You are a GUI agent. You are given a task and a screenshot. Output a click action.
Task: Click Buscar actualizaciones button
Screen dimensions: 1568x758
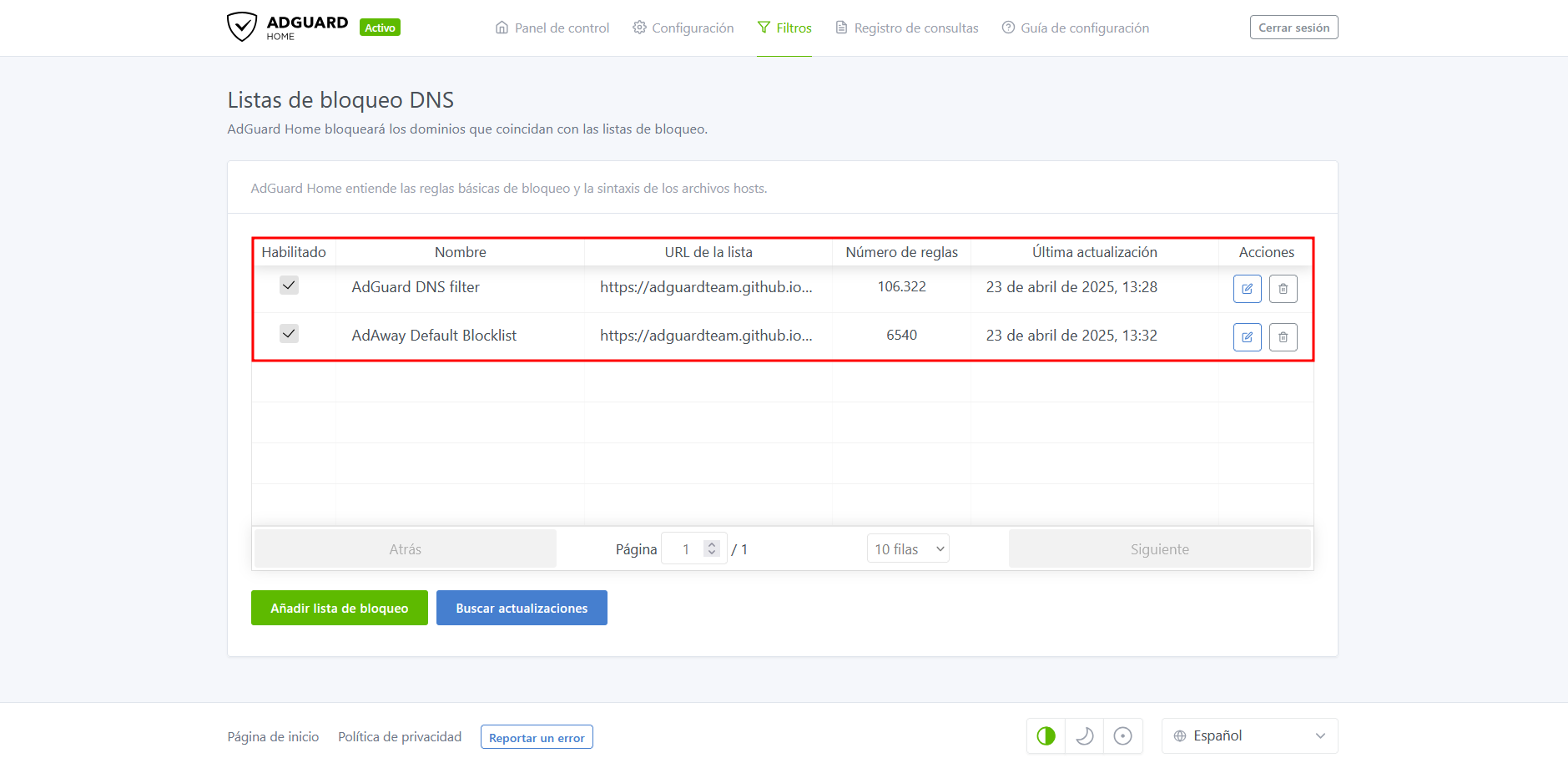[x=522, y=608]
